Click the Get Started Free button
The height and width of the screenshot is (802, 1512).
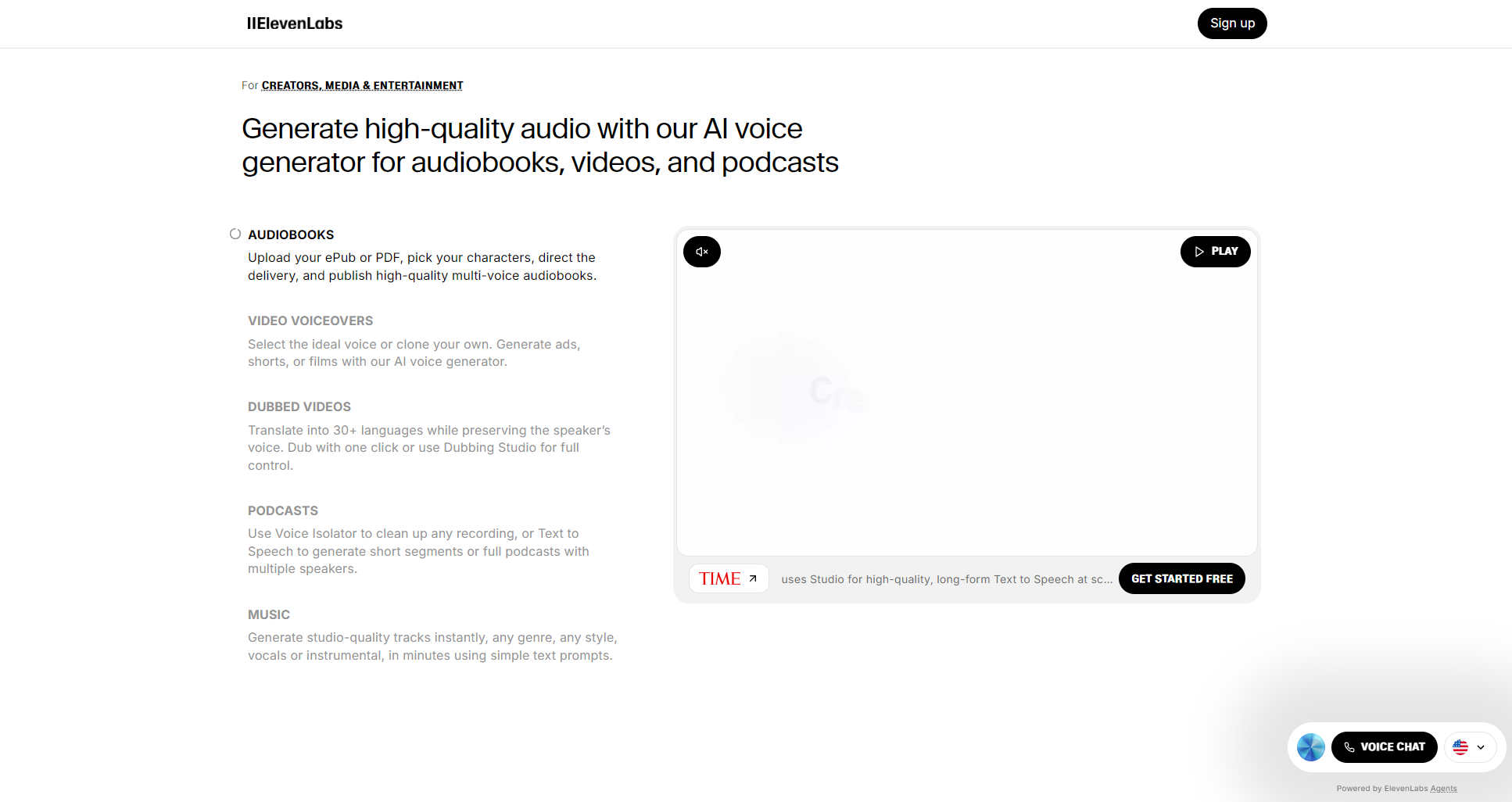(1181, 578)
